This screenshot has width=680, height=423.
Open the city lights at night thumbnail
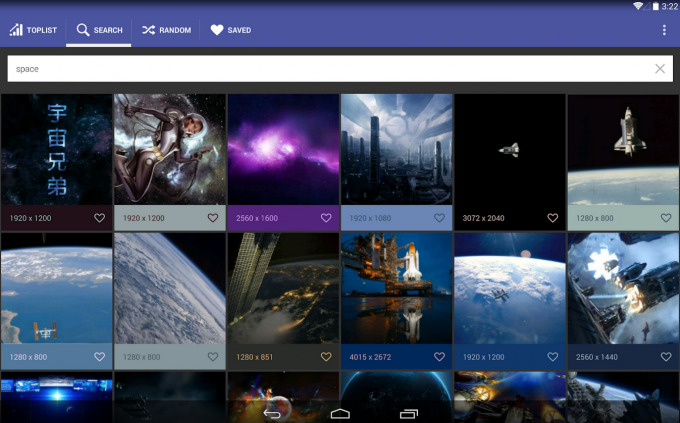click(283, 289)
